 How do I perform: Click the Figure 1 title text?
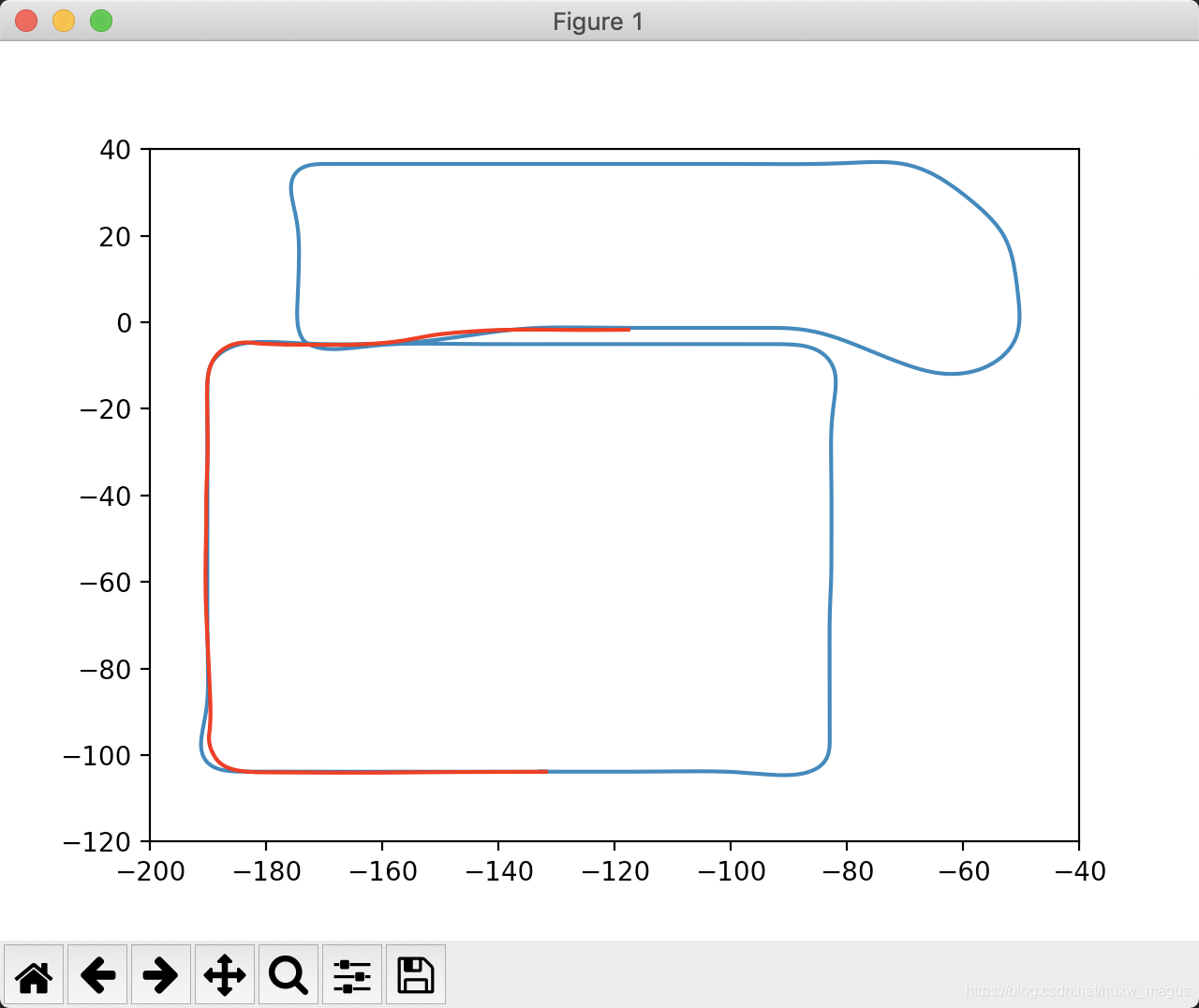[599, 22]
